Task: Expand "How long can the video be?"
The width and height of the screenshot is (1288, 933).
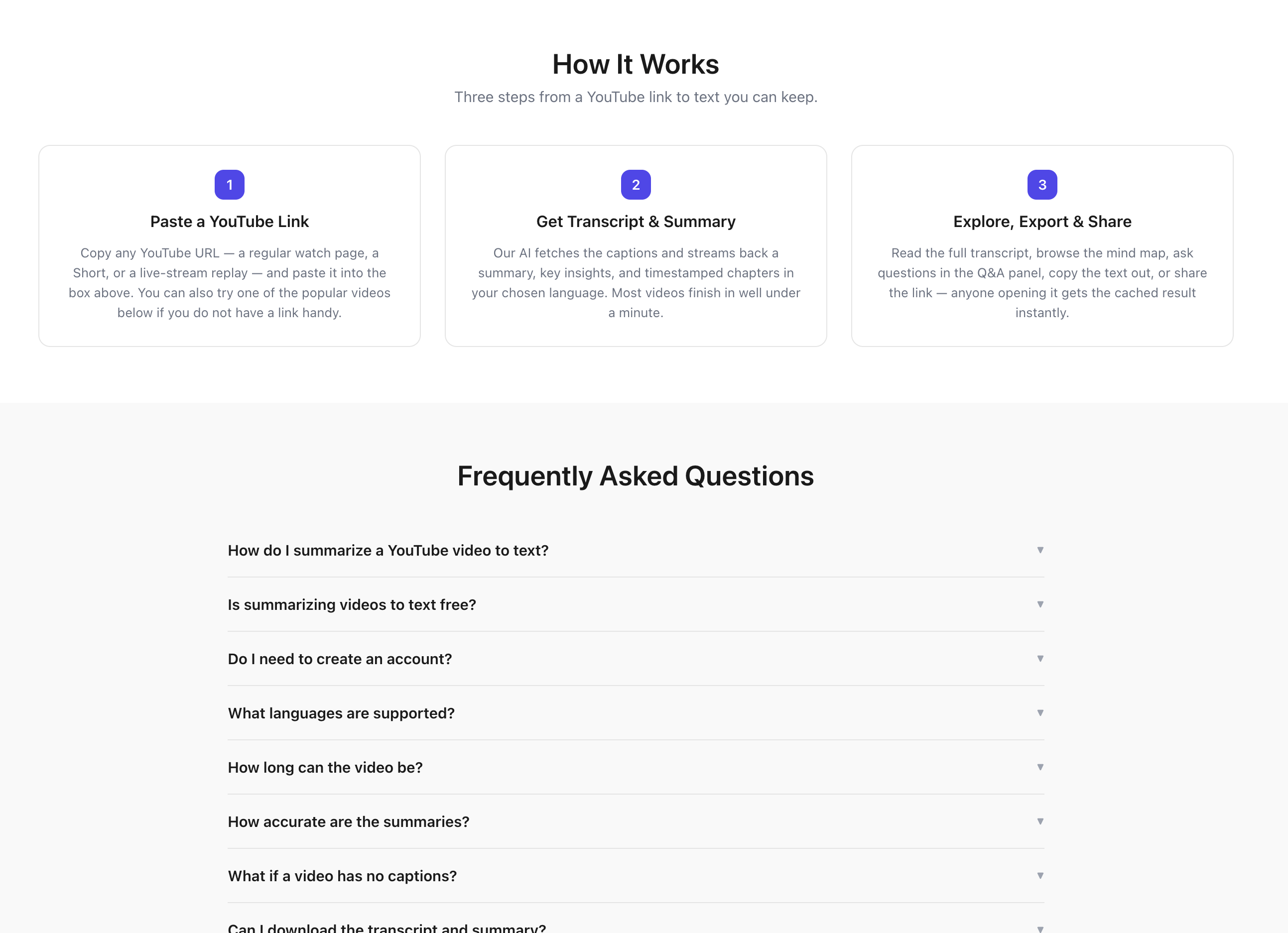Action: (636, 767)
